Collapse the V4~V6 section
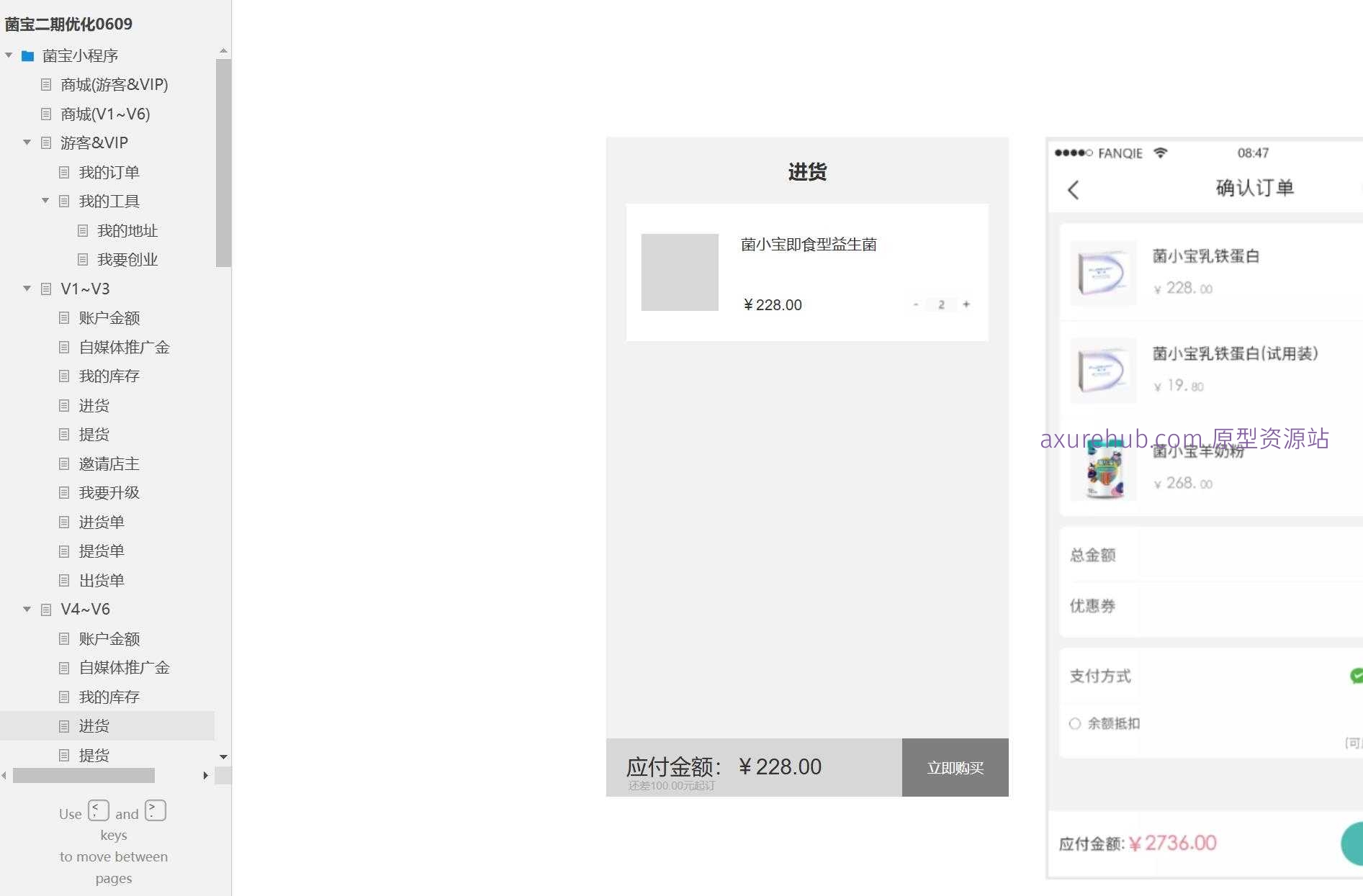The height and width of the screenshot is (896, 1363). point(27,609)
